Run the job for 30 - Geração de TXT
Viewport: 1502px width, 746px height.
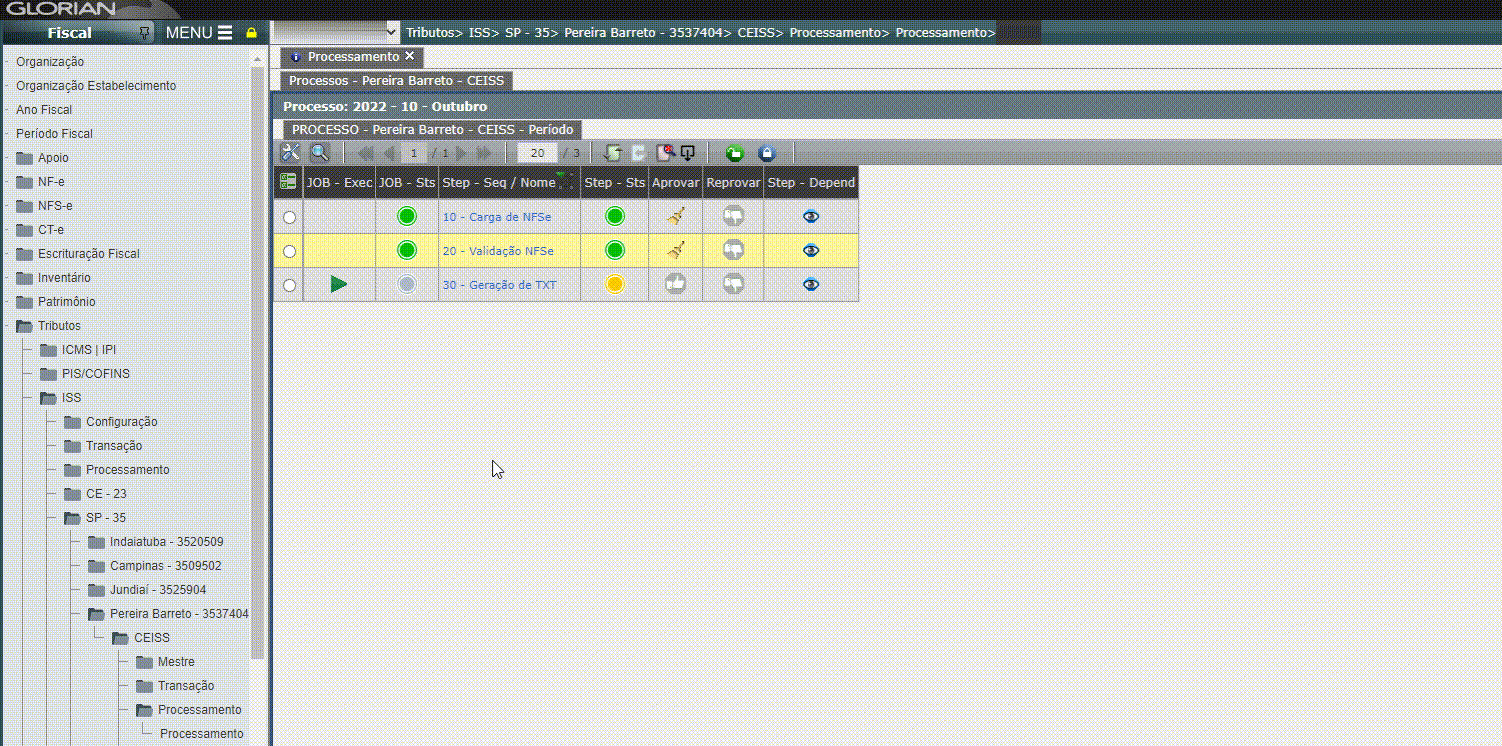click(339, 285)
